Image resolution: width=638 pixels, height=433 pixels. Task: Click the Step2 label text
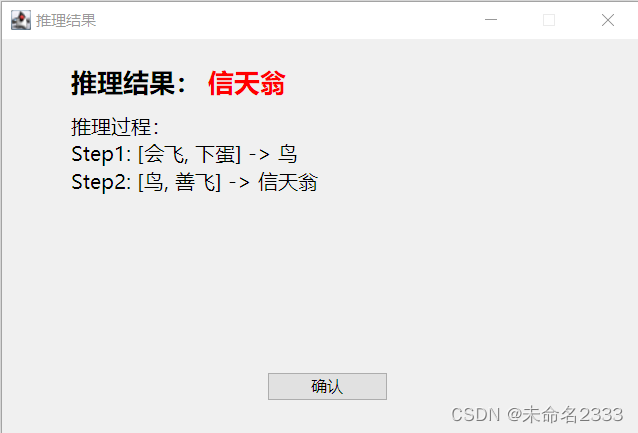click(101, 182)
